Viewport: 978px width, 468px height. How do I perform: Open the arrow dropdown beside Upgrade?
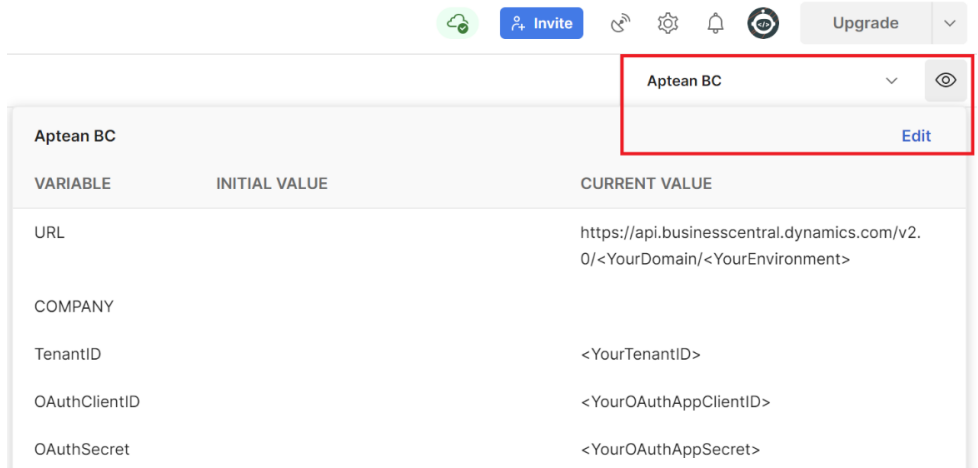[x=949, y=23]
